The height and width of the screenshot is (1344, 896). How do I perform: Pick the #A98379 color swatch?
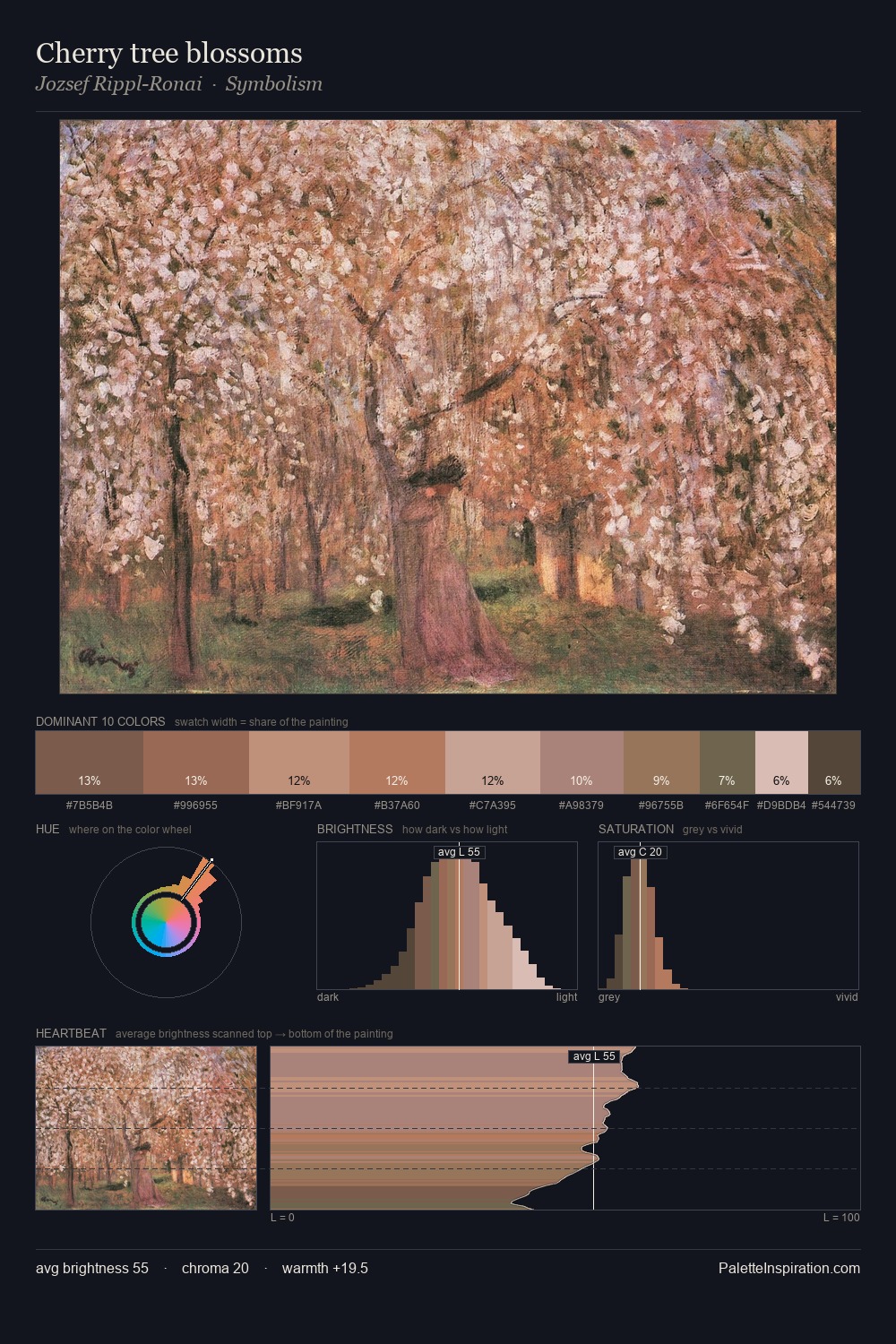pos(582,762)
